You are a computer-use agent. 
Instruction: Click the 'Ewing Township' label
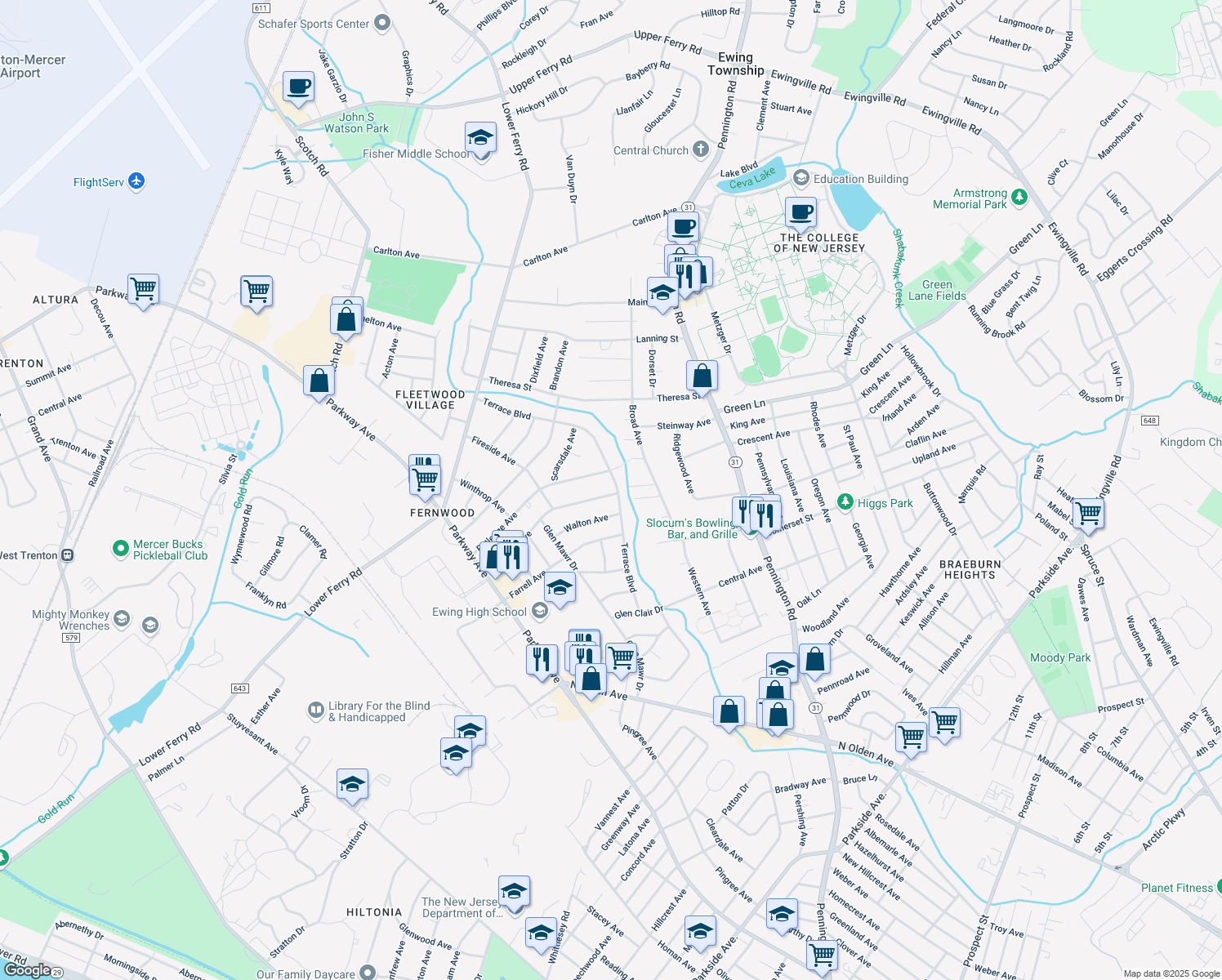pyautogui.click(x=735, y=64)
